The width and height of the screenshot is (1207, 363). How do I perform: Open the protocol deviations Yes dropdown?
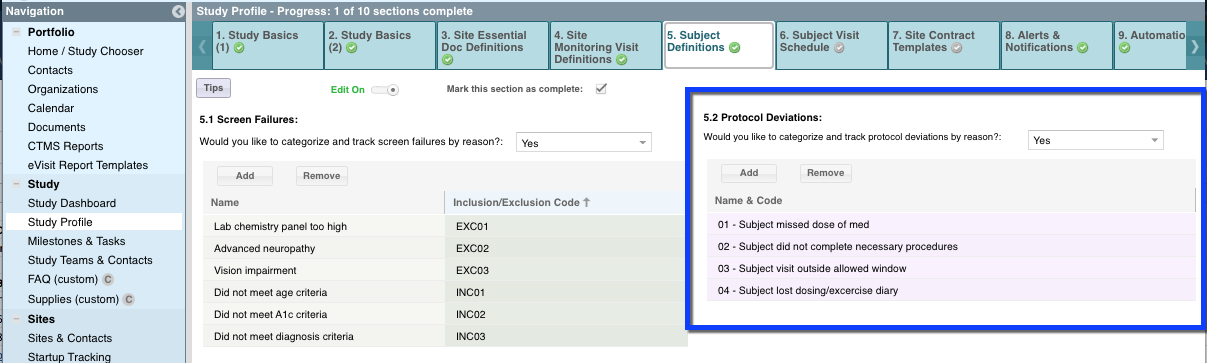pos(1096,141)
